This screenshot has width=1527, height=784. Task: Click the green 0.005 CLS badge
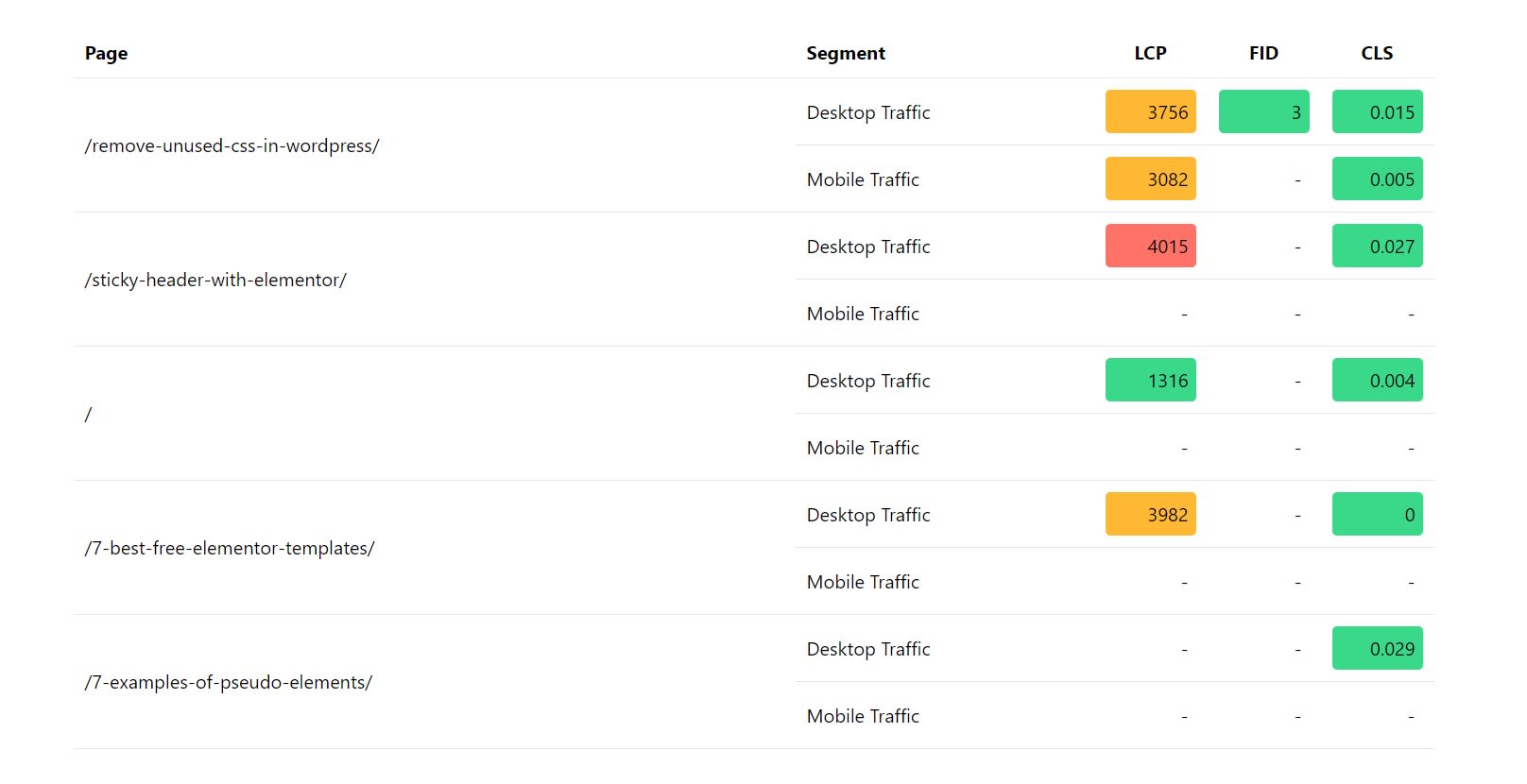(1378, 179)
